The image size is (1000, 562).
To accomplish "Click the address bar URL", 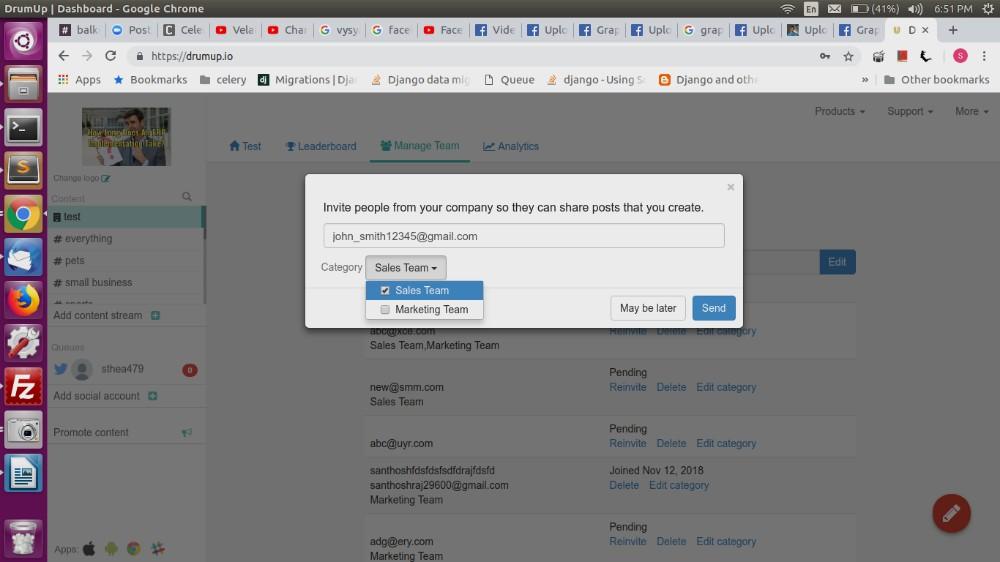I will [x=192, y=56].
